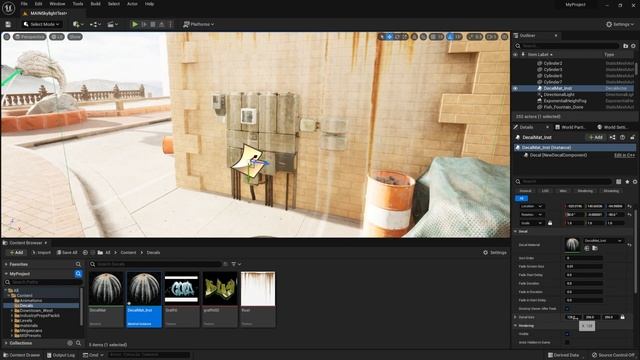This screenshot has width=640, height=360.
Task: Open the Decal Material asset dropdown
Action: pyautogui.click(x=604, y=241)
